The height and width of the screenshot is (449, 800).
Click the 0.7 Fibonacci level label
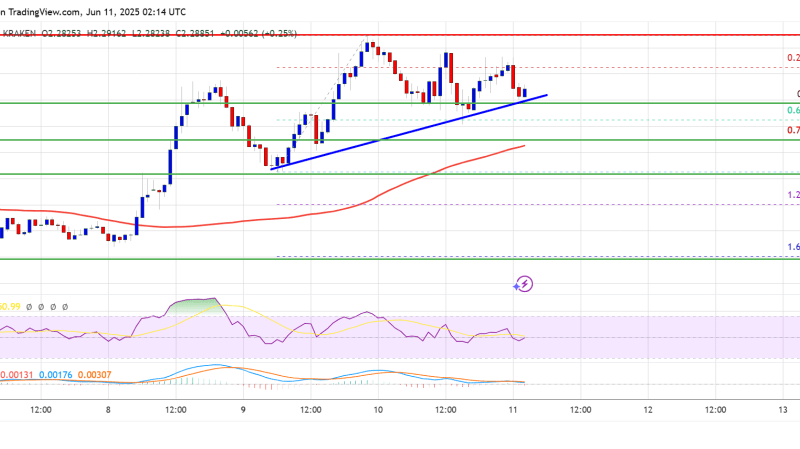(x=793, y=131)
